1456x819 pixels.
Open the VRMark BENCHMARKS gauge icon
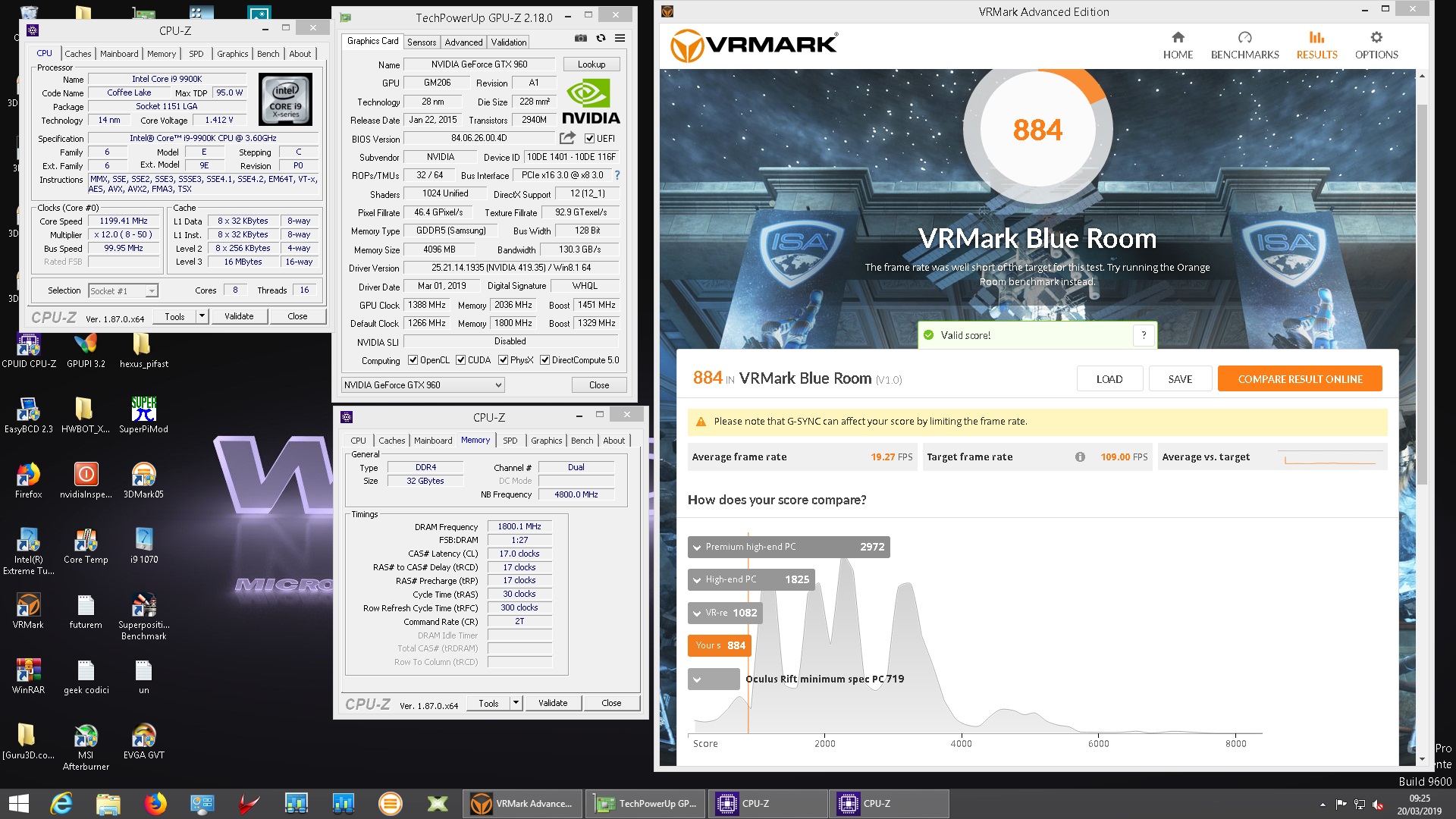1244,37
